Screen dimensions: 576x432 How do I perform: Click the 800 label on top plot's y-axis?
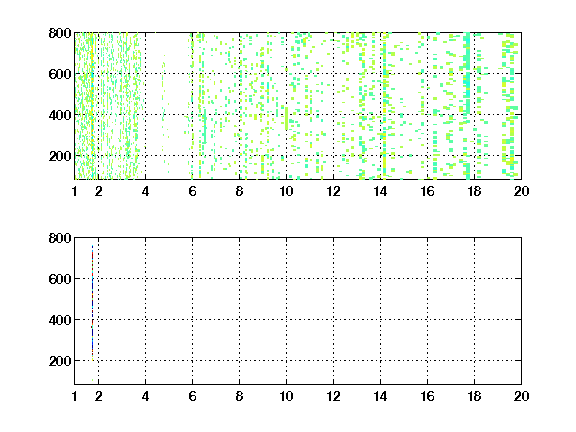click(60, 33)
